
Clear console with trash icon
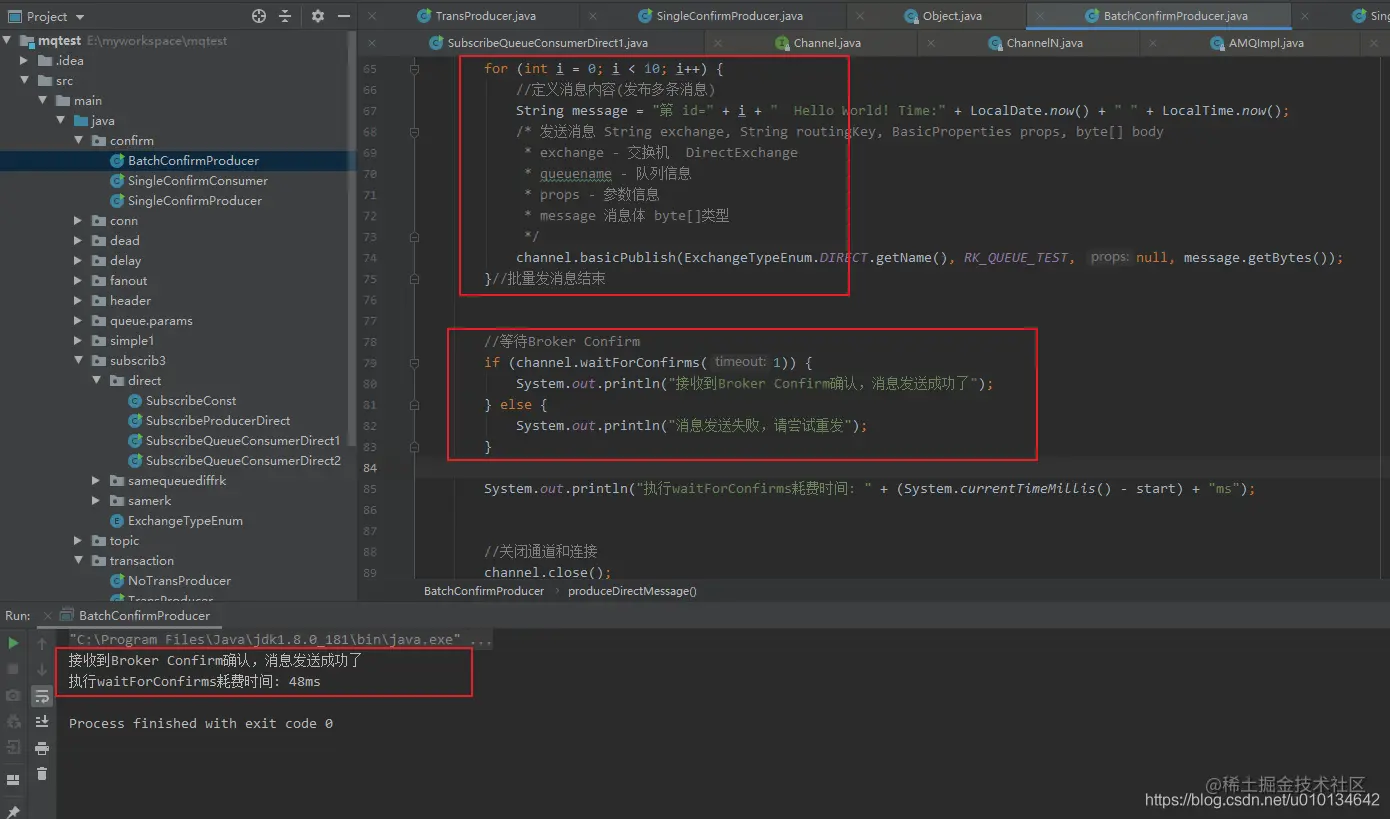coord(42,773)
